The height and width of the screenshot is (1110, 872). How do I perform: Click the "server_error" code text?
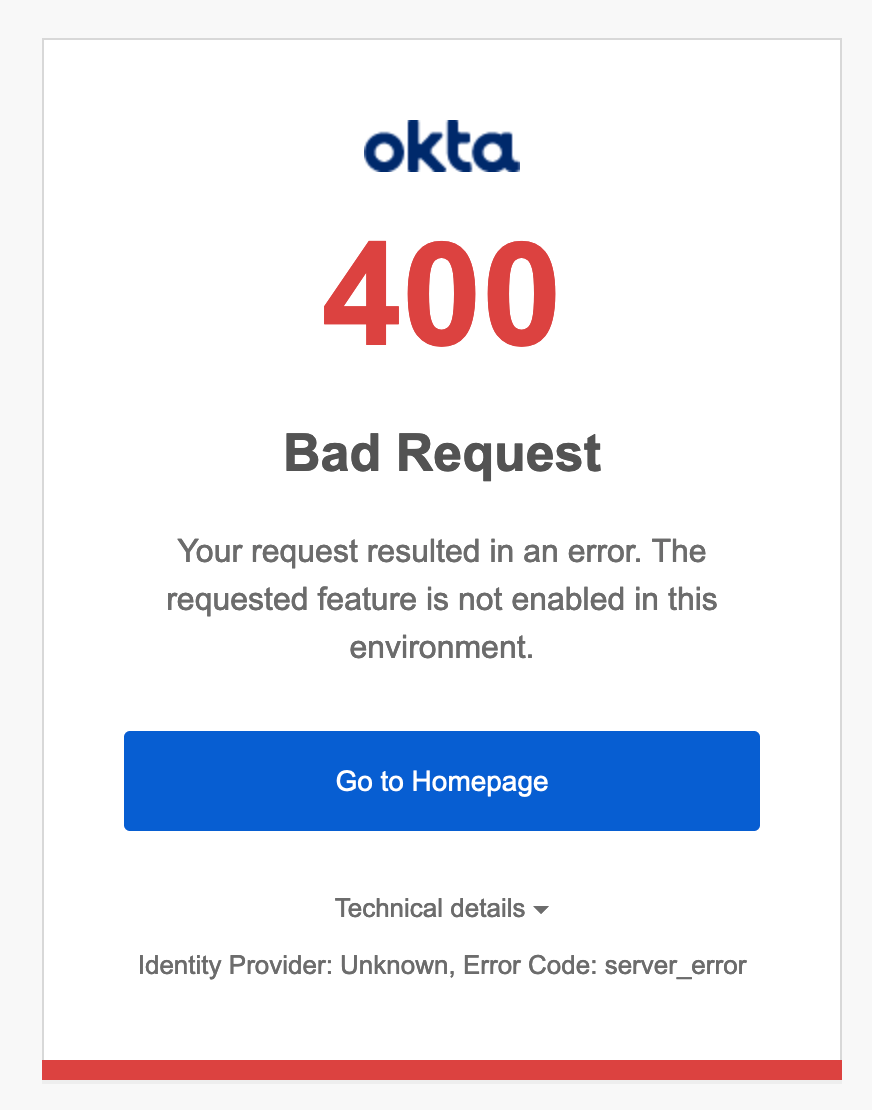pos(675,966)
